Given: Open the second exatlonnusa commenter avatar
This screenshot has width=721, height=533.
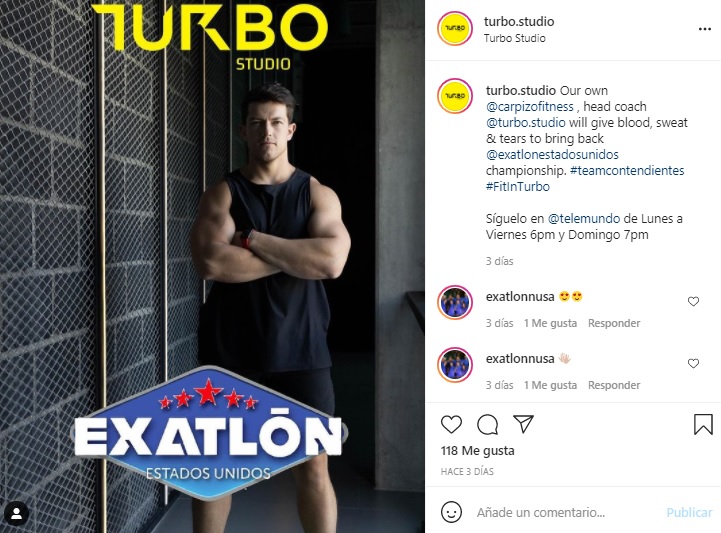Looking at the screenshot, I should pyautogui.click(x=455, y=365).
